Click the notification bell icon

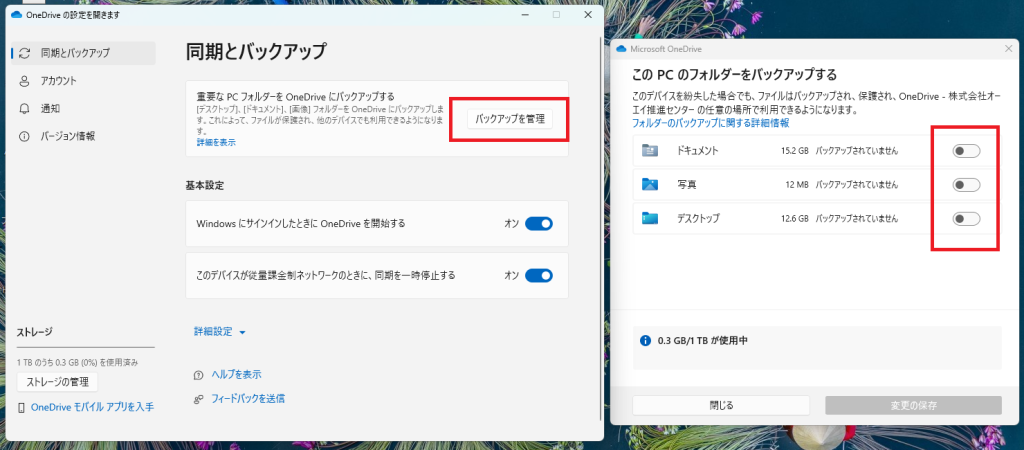click(25, 108)
